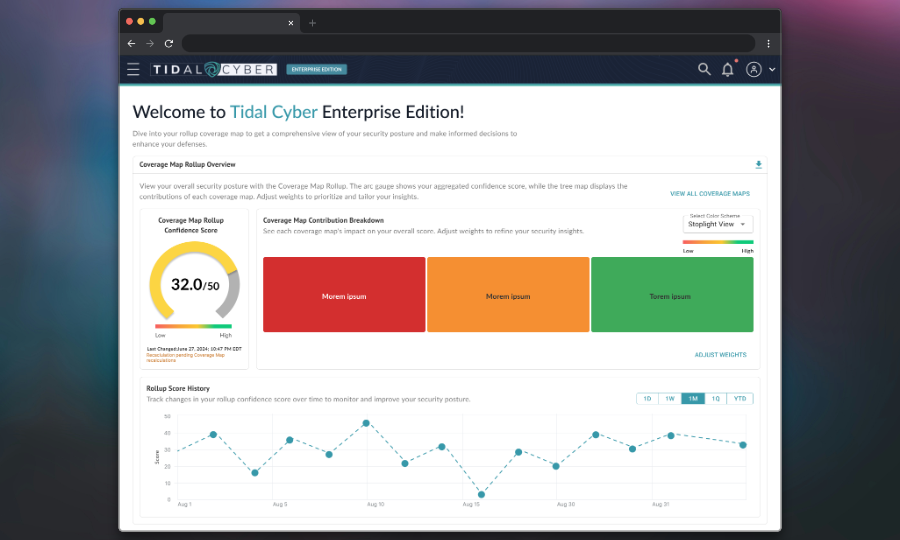Viewport: 900px width, 540px height.
Task: Download the Coverage Map Rollup Overview
Action: pyautogui.click(x=758, y=165)
